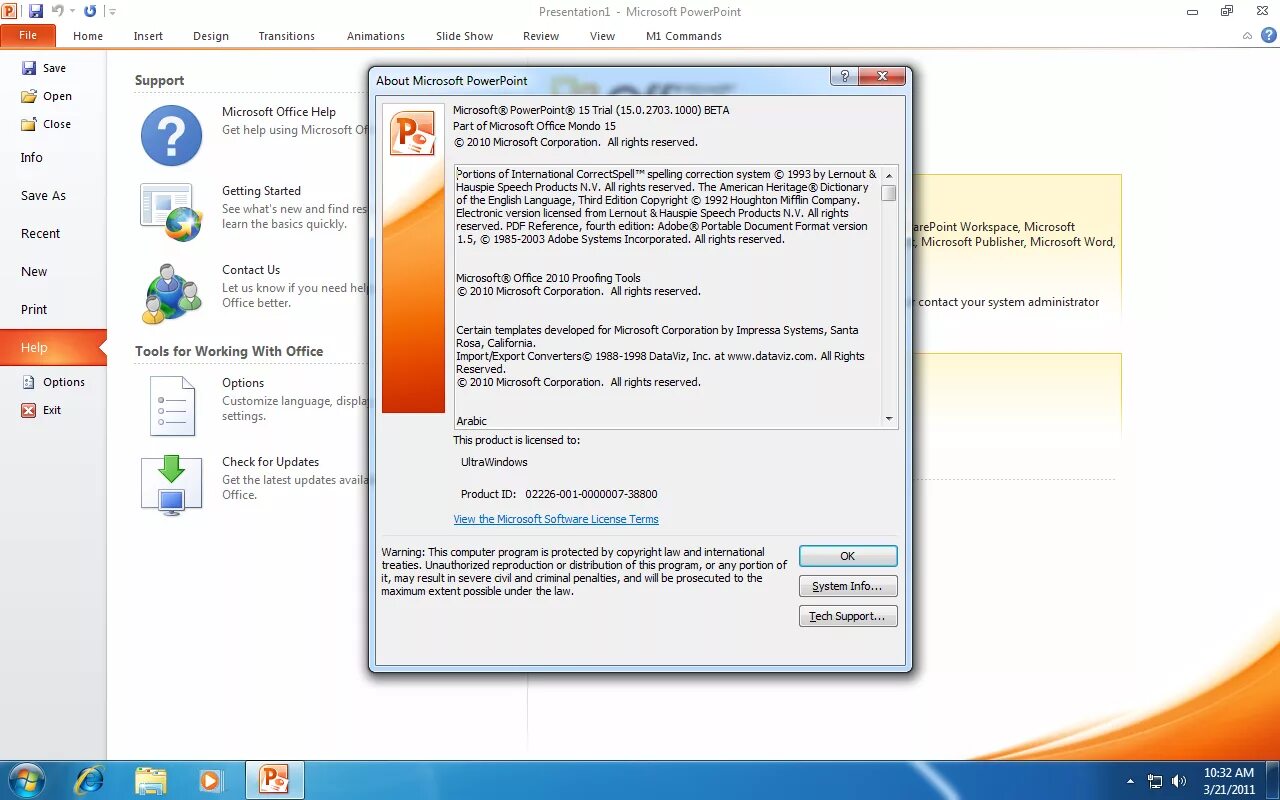Click the Getting Started globe icon
The height and width of the screenshot is (800, 1280).
[x=171, y=213]
